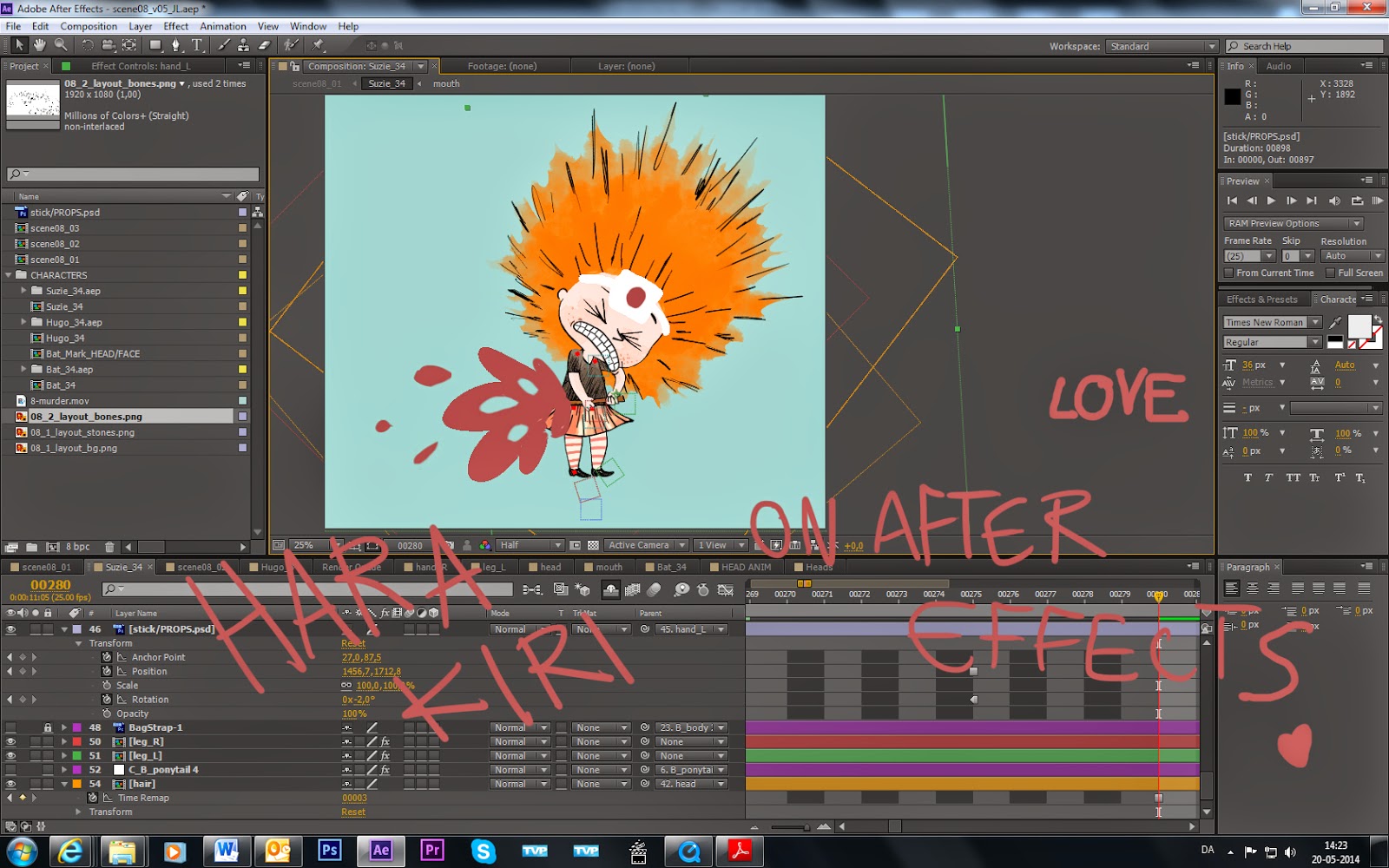1389x868 pixels.
Task: Open the Animation menu
Action: [x=223, y=27]
